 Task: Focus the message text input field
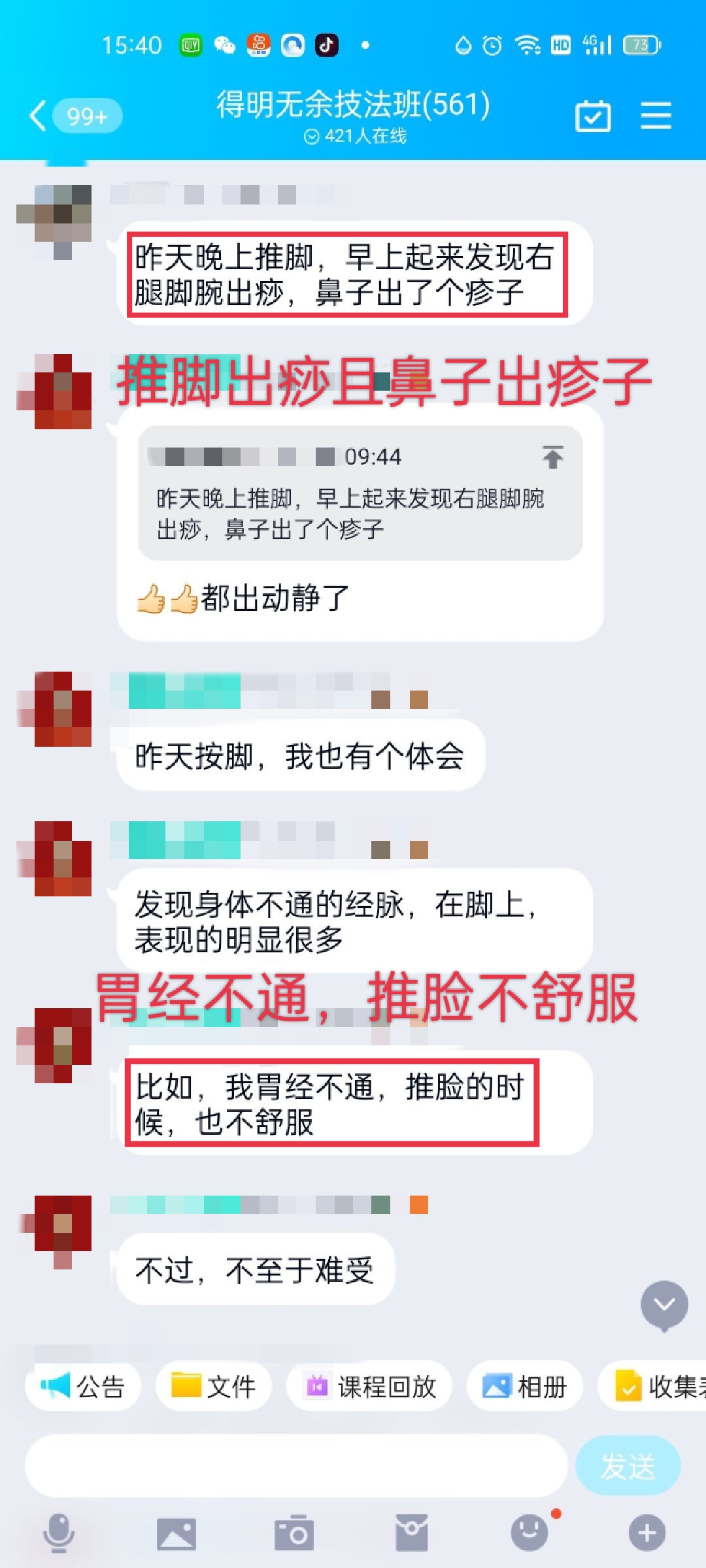click(x=295, y=1466)
